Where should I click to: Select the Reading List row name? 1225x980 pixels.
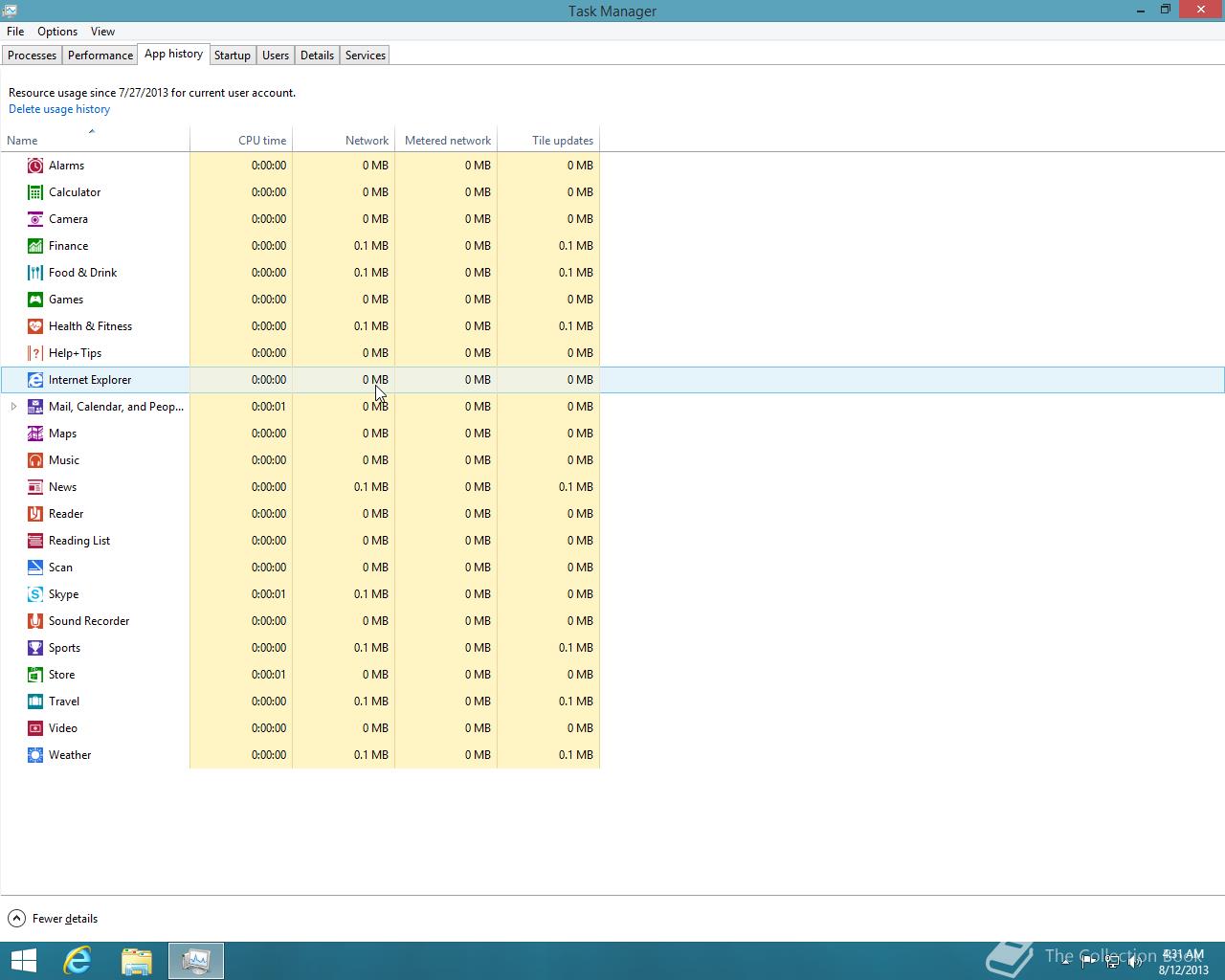[x=79, y=541]
